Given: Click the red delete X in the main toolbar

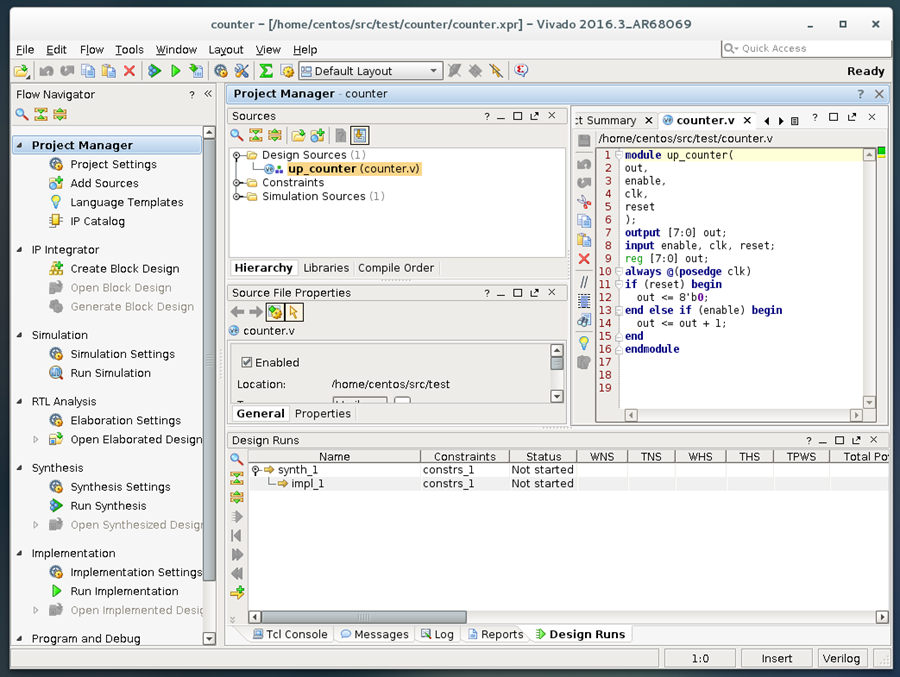Looking at the screenshot, I should click(129, 71).
